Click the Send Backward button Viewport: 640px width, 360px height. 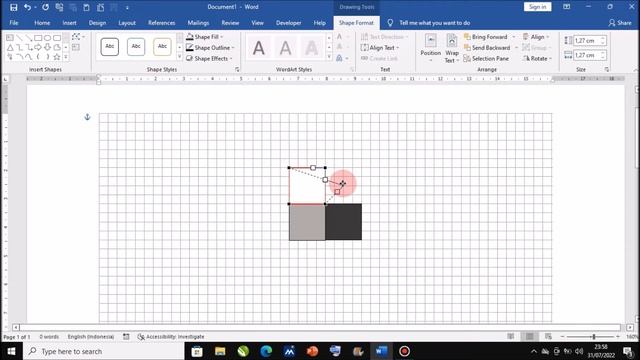(487, 48)
